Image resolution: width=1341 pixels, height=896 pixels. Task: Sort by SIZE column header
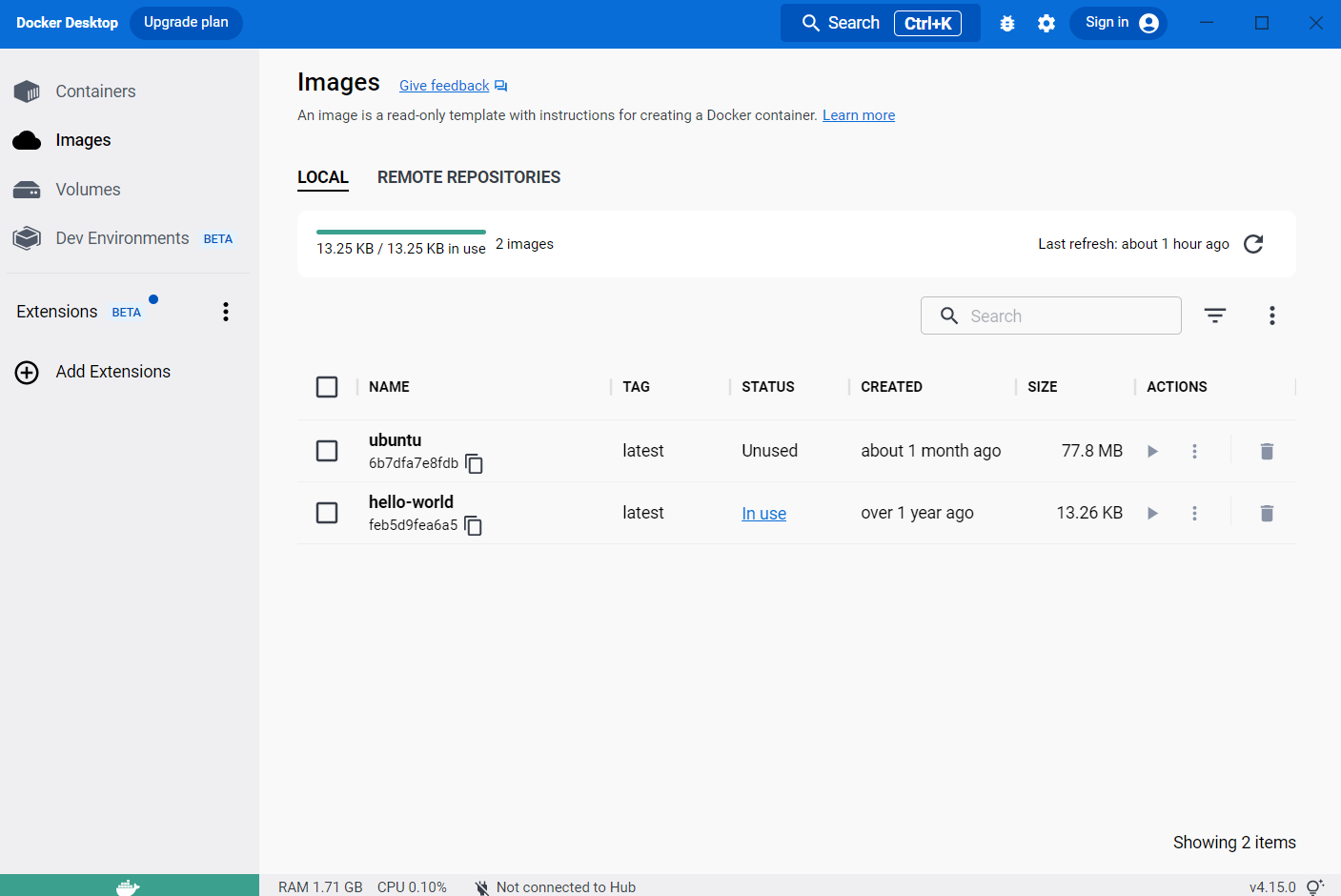(x=1042, y=387)
